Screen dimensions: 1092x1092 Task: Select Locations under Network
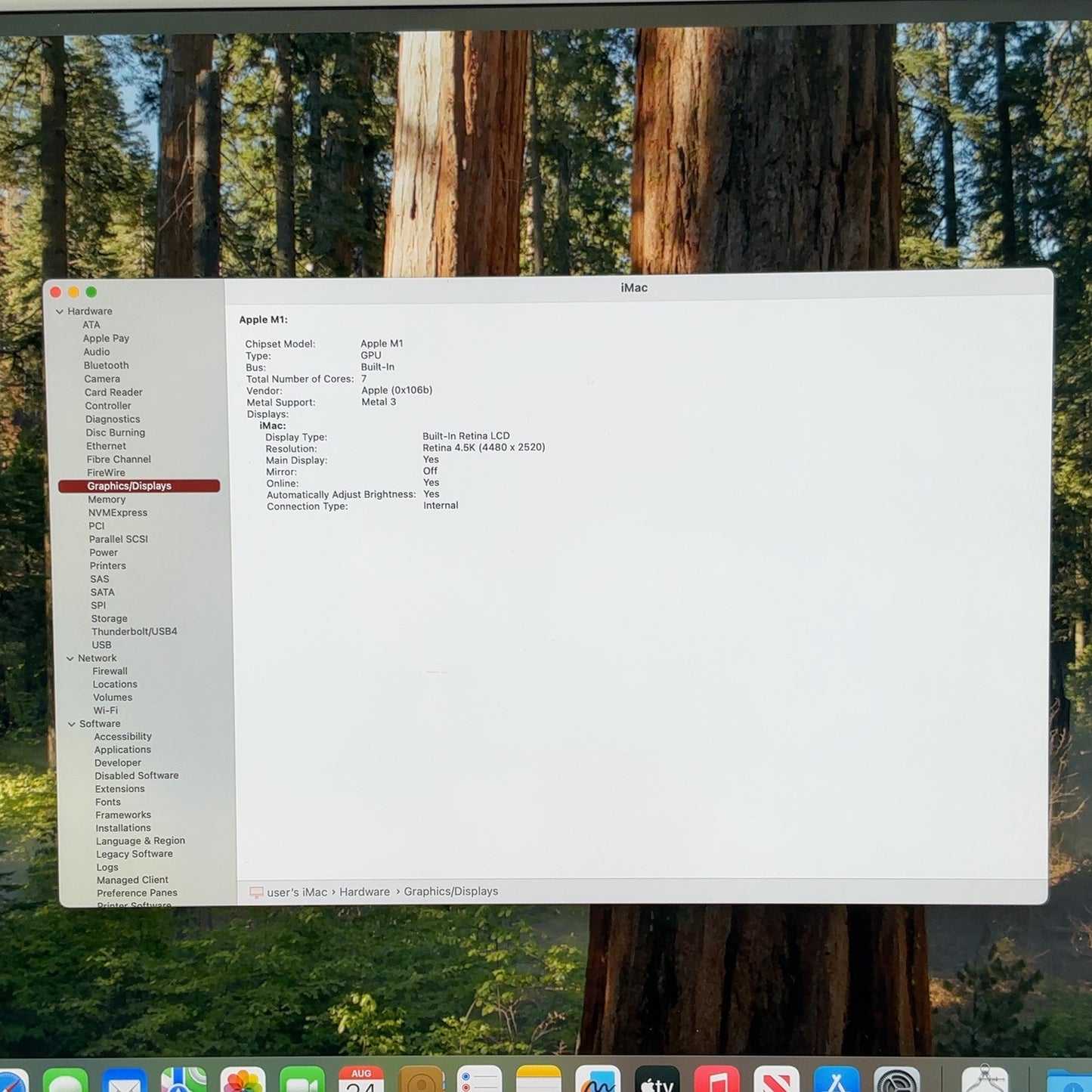click(115, 685)
